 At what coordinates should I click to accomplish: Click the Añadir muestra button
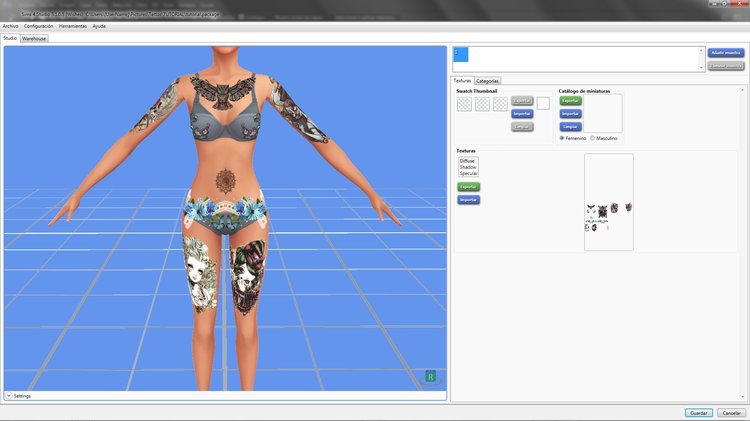[726, 53]
